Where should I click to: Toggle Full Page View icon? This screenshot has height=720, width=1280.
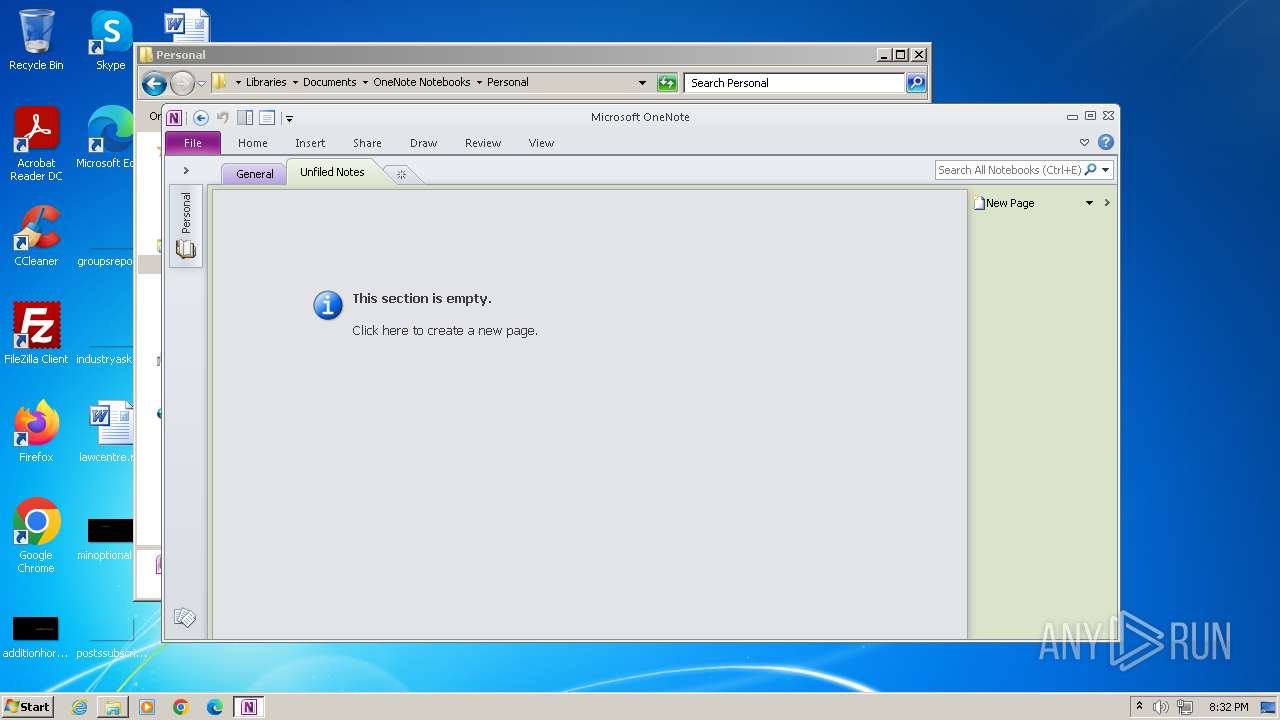(x=267, y=118)
